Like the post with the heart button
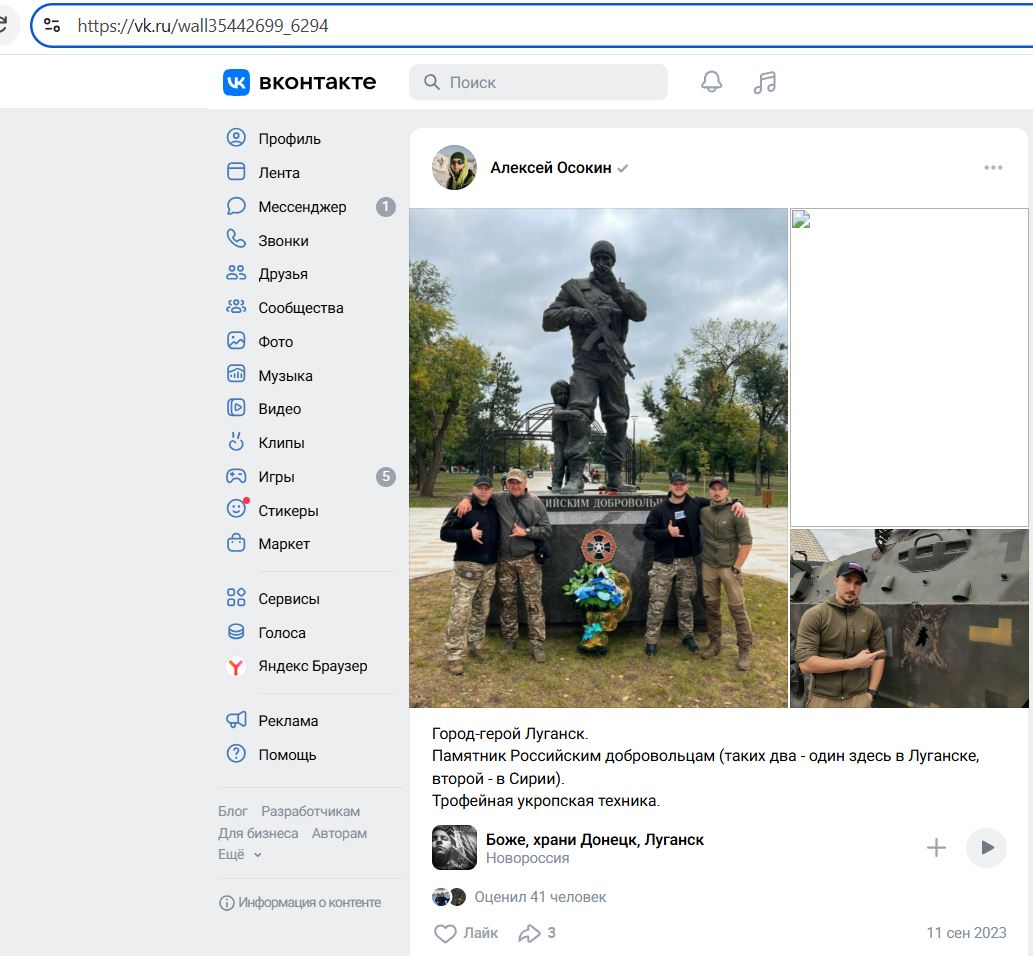 (x=445, y=934)
